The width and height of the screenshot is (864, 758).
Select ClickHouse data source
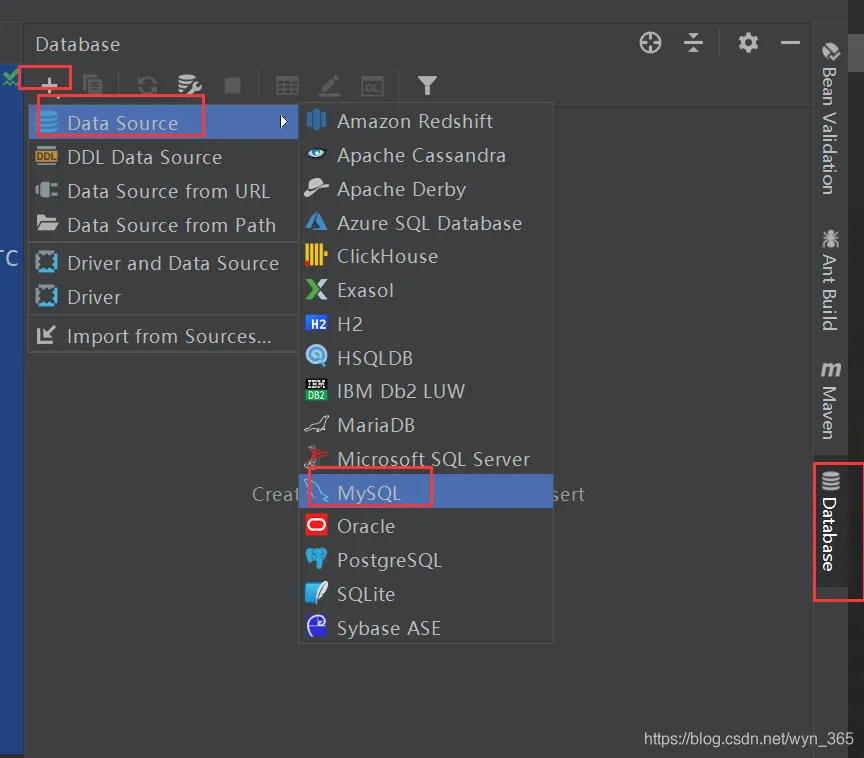point(426,256)
